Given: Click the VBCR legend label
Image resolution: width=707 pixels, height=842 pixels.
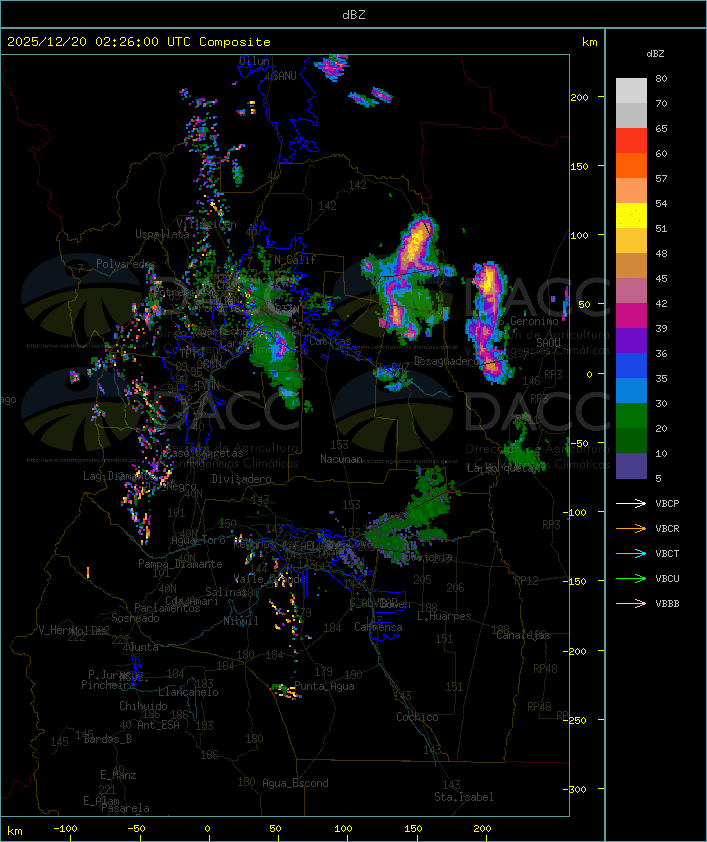Looking at the screenshot, I should point(667,528).
